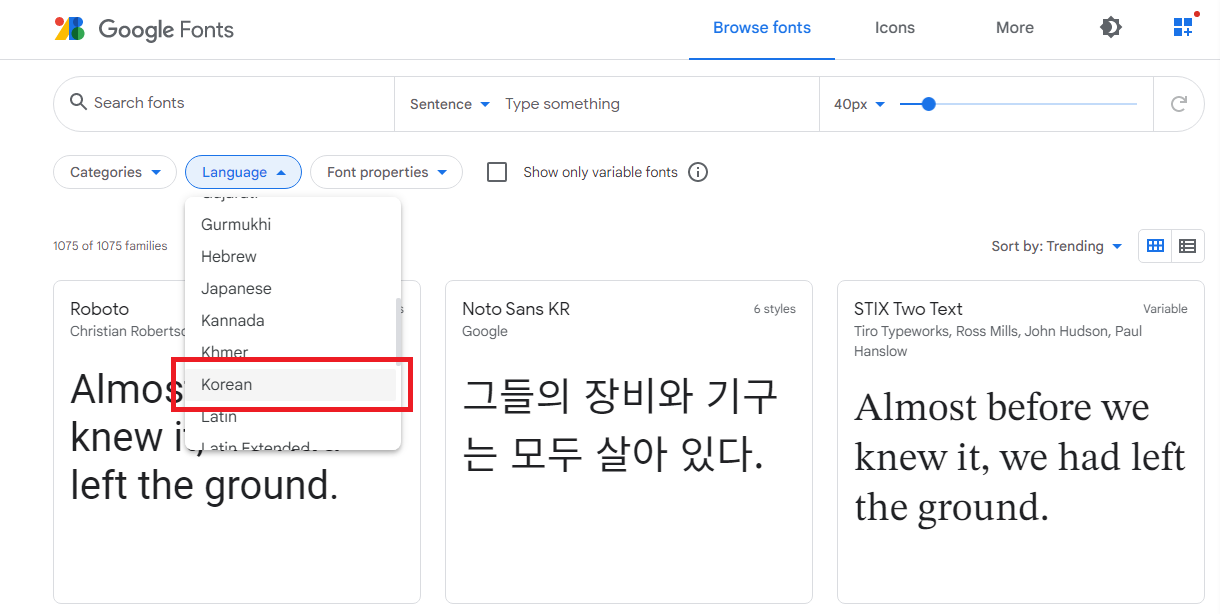The image size is (1220, 614).
Task: Toggle the dark theme icon
Action: pos(1111,28)
